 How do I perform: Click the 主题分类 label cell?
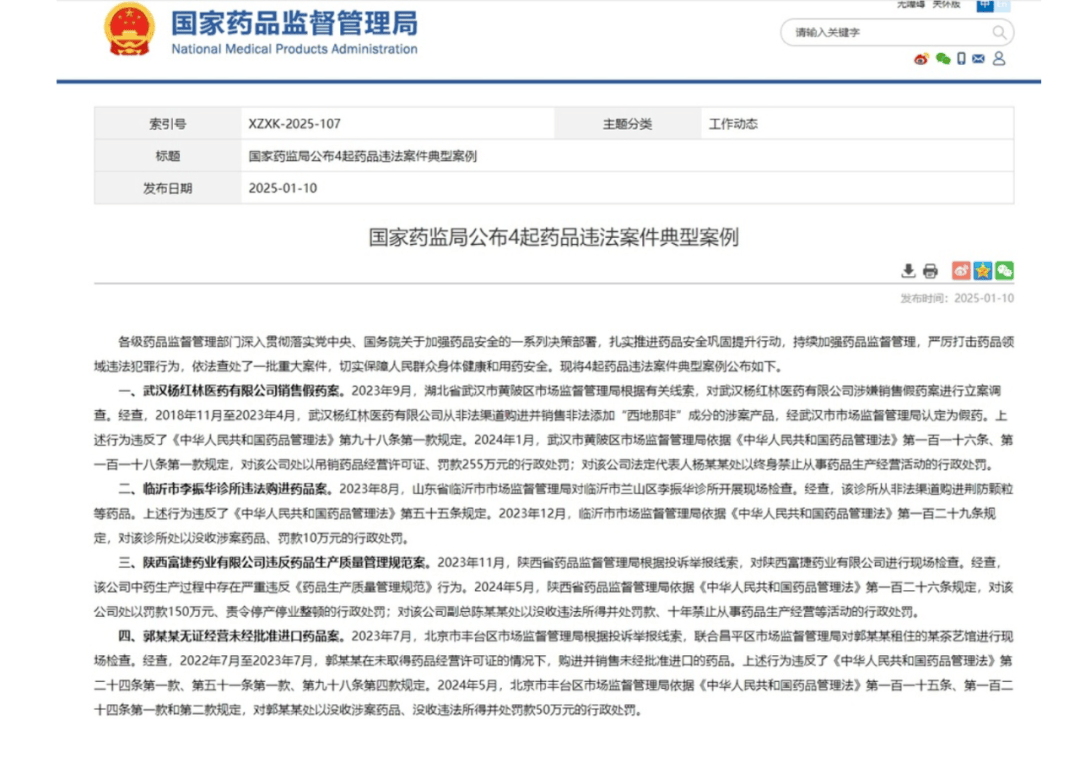[627, 124]
